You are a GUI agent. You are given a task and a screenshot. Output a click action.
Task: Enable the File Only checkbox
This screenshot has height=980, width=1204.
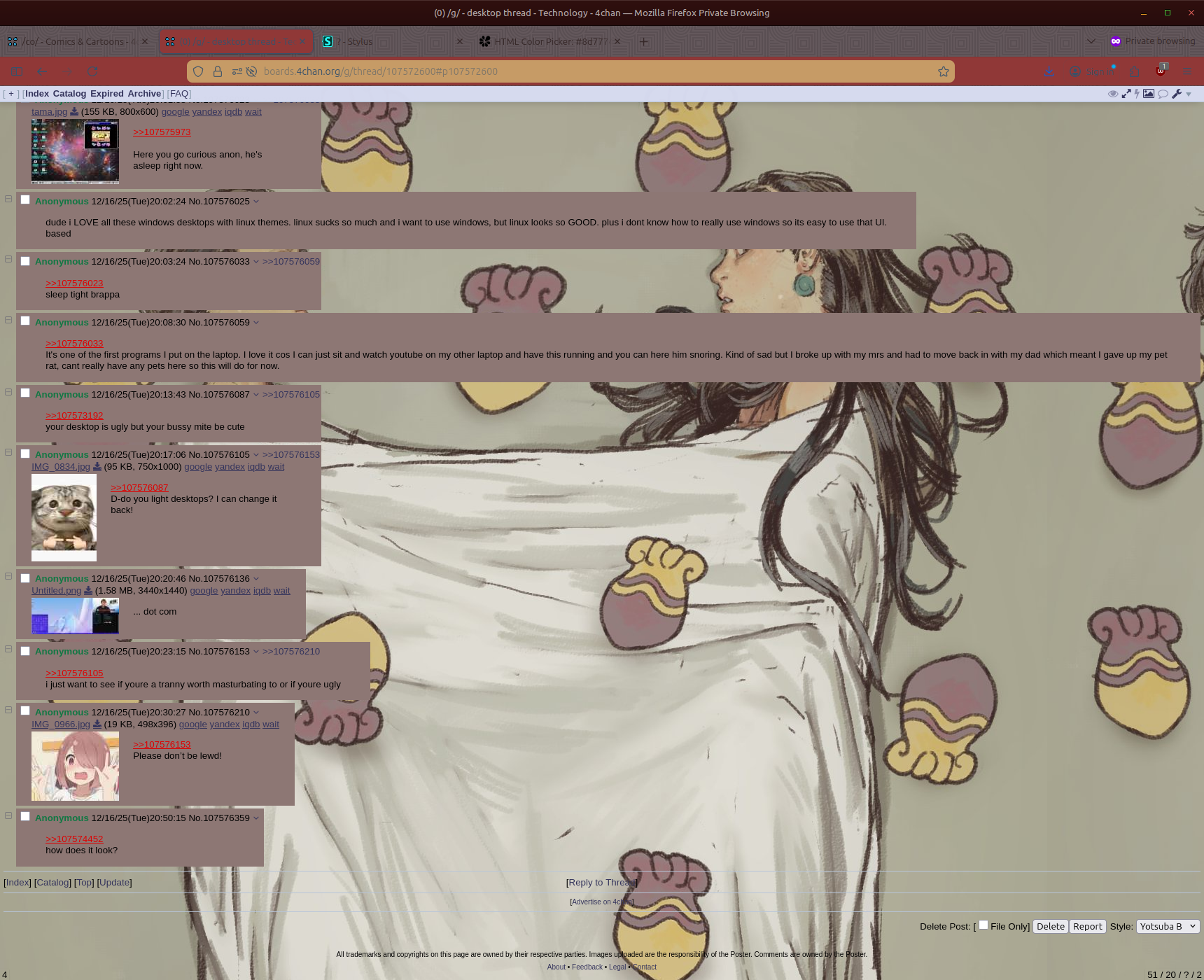tap(983, 925)
